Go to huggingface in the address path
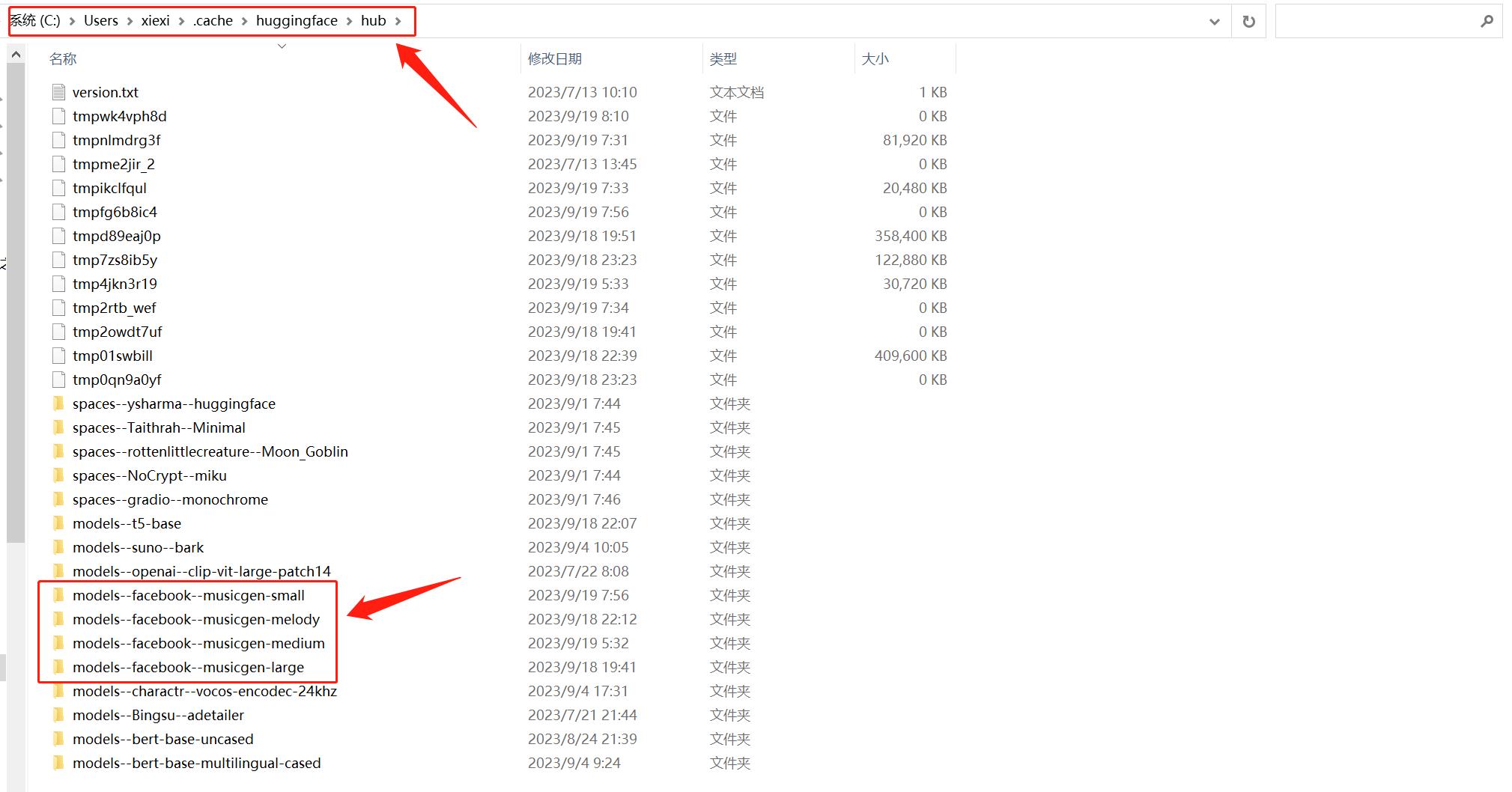Screen dimensions: 1512x792 (x=297, y=21)
